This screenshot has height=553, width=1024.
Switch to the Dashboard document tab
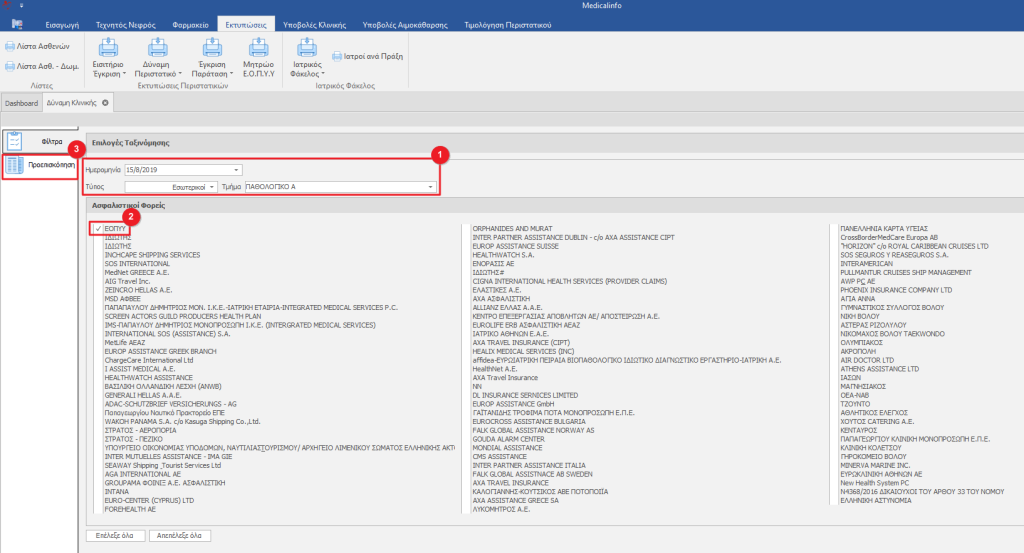pos(20,103)
